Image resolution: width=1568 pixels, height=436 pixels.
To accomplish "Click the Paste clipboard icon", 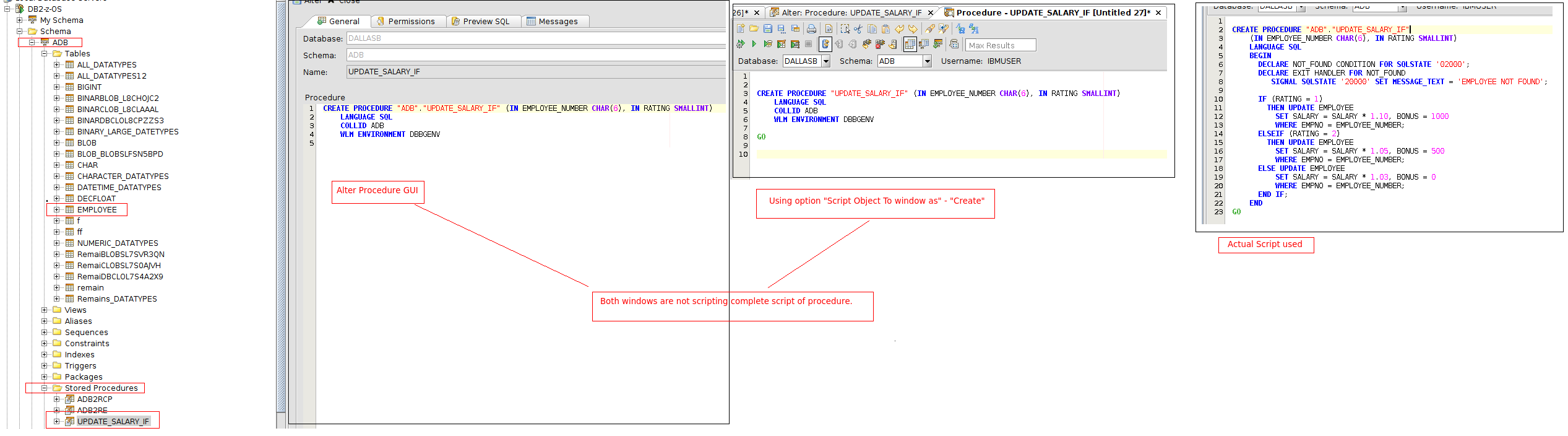I will point(885,28).
